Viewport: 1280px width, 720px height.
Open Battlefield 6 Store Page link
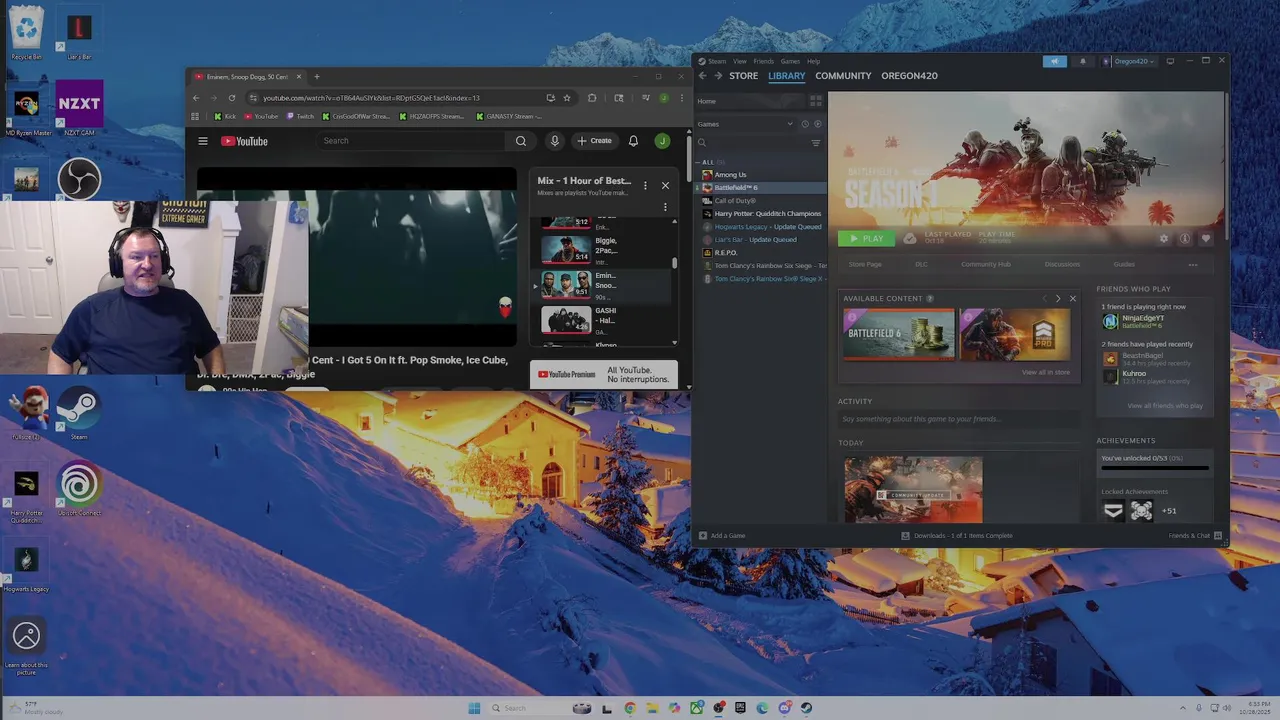865,264
